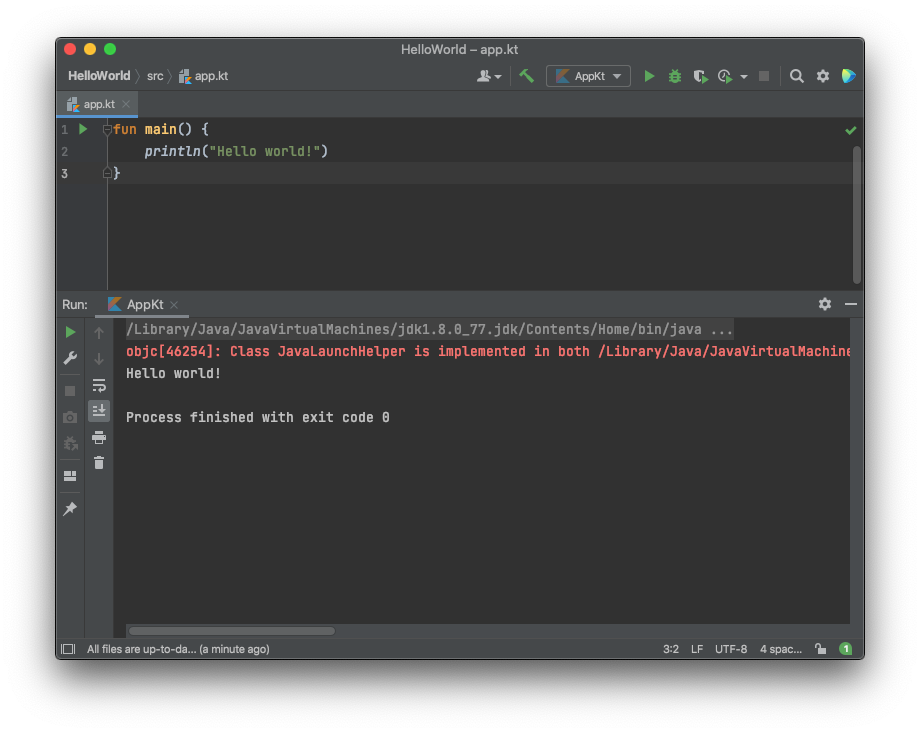Click HelloWorld breadcrumb in navigation bar
The width and height of the screenshot is (920, 733).
pos(99,76)
